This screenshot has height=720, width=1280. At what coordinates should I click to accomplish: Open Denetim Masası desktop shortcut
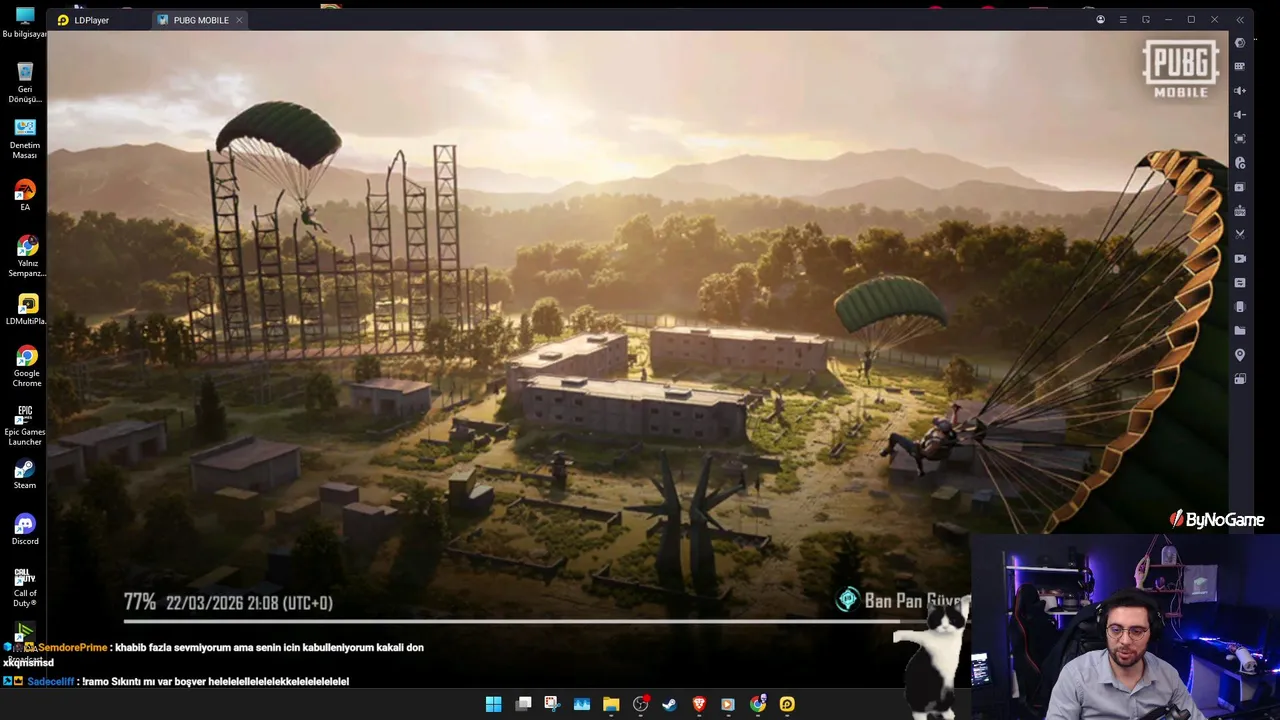tap(25, 138)
